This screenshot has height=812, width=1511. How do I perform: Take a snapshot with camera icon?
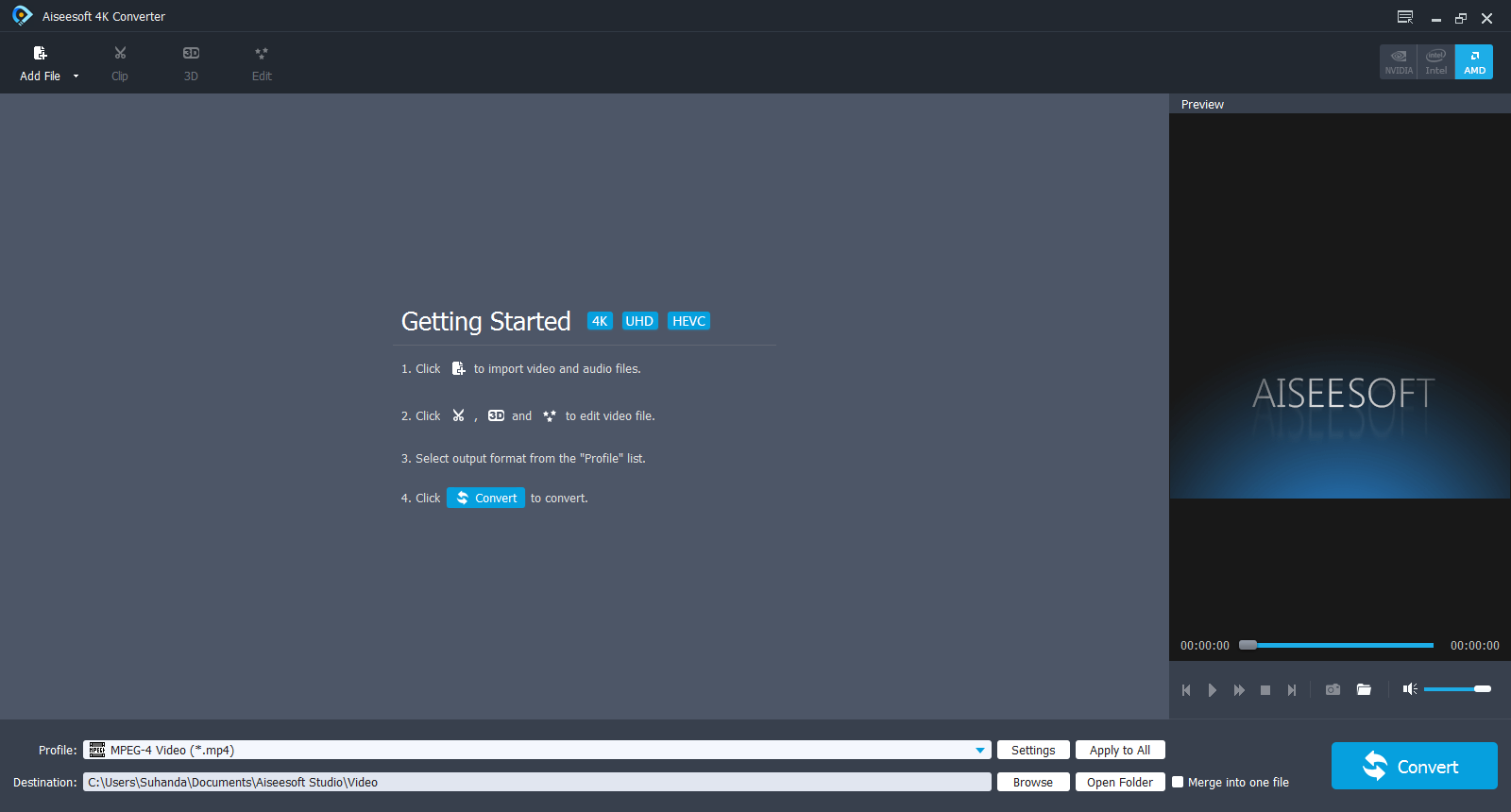click(x=1333, y=689)
